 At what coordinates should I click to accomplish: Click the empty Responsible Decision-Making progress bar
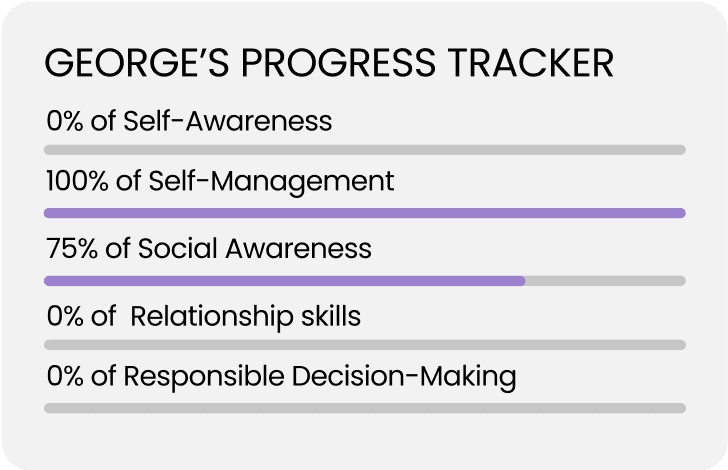[x=365, y=408]
